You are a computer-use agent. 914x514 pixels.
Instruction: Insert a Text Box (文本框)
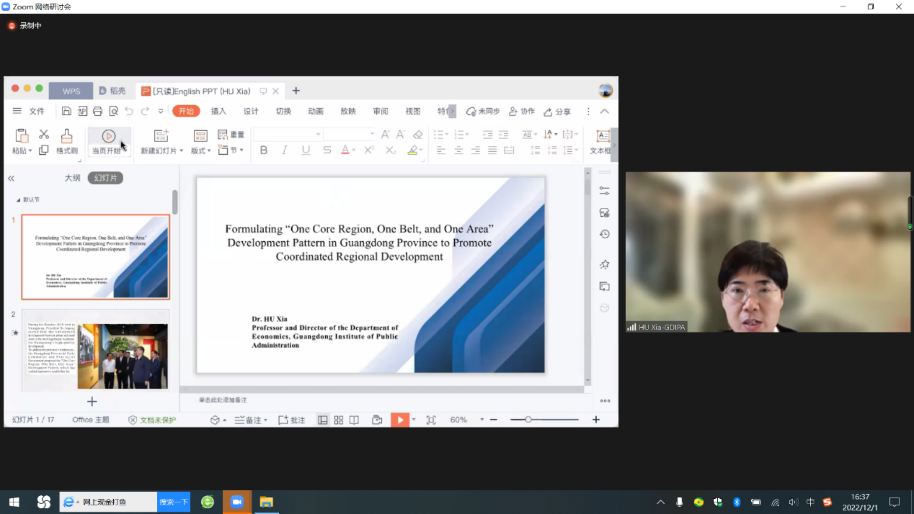coord(602,142)
